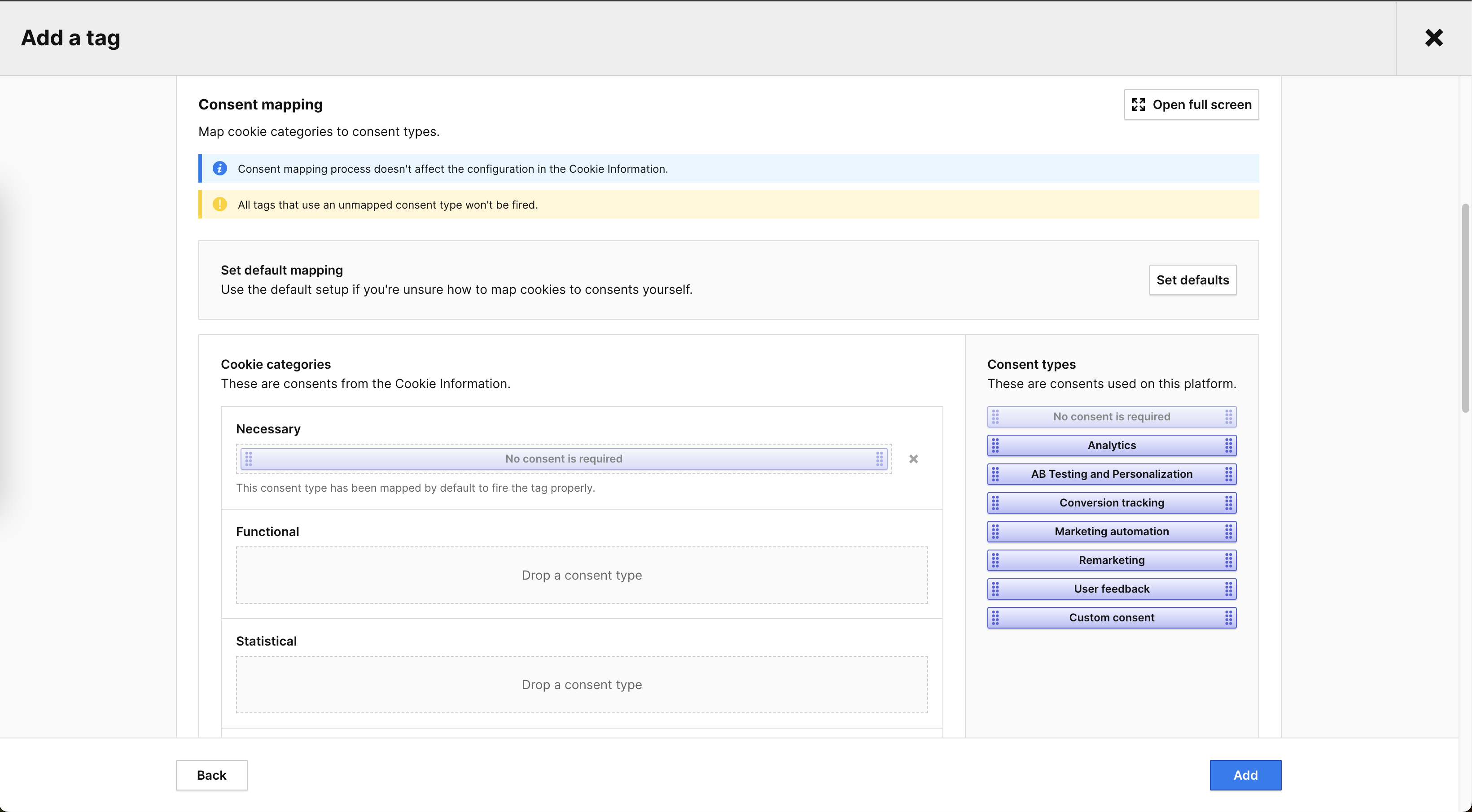Click the info icon in the blue banner
The height and width of the screenshot is (812, 1472).
[x=219, y=168]
